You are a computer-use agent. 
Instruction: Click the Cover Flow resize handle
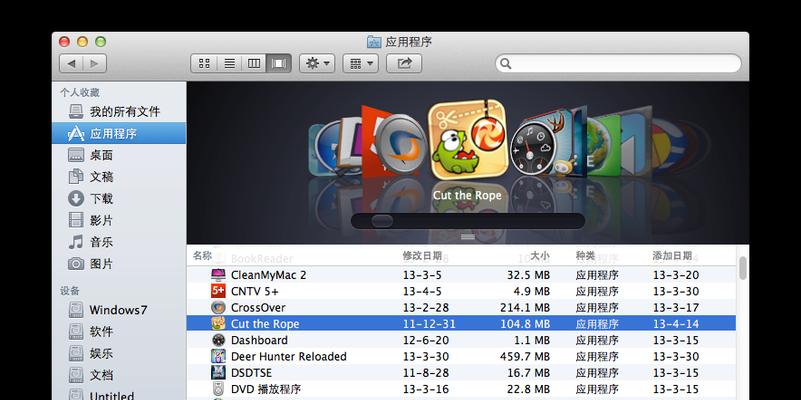click(468, 237)
